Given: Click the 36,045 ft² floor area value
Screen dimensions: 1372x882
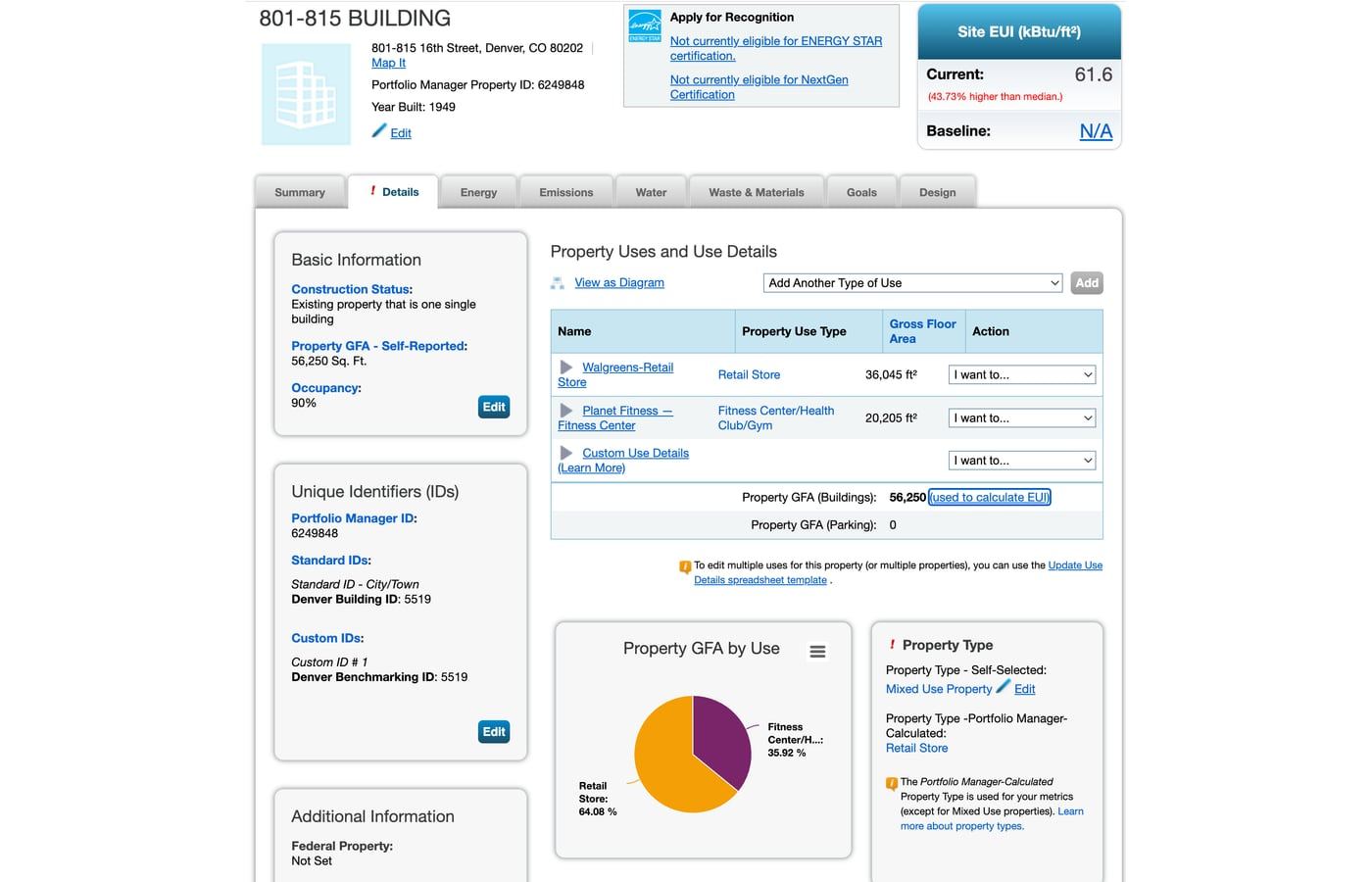Looking at the screenshot, I should [x=891, y=375].
